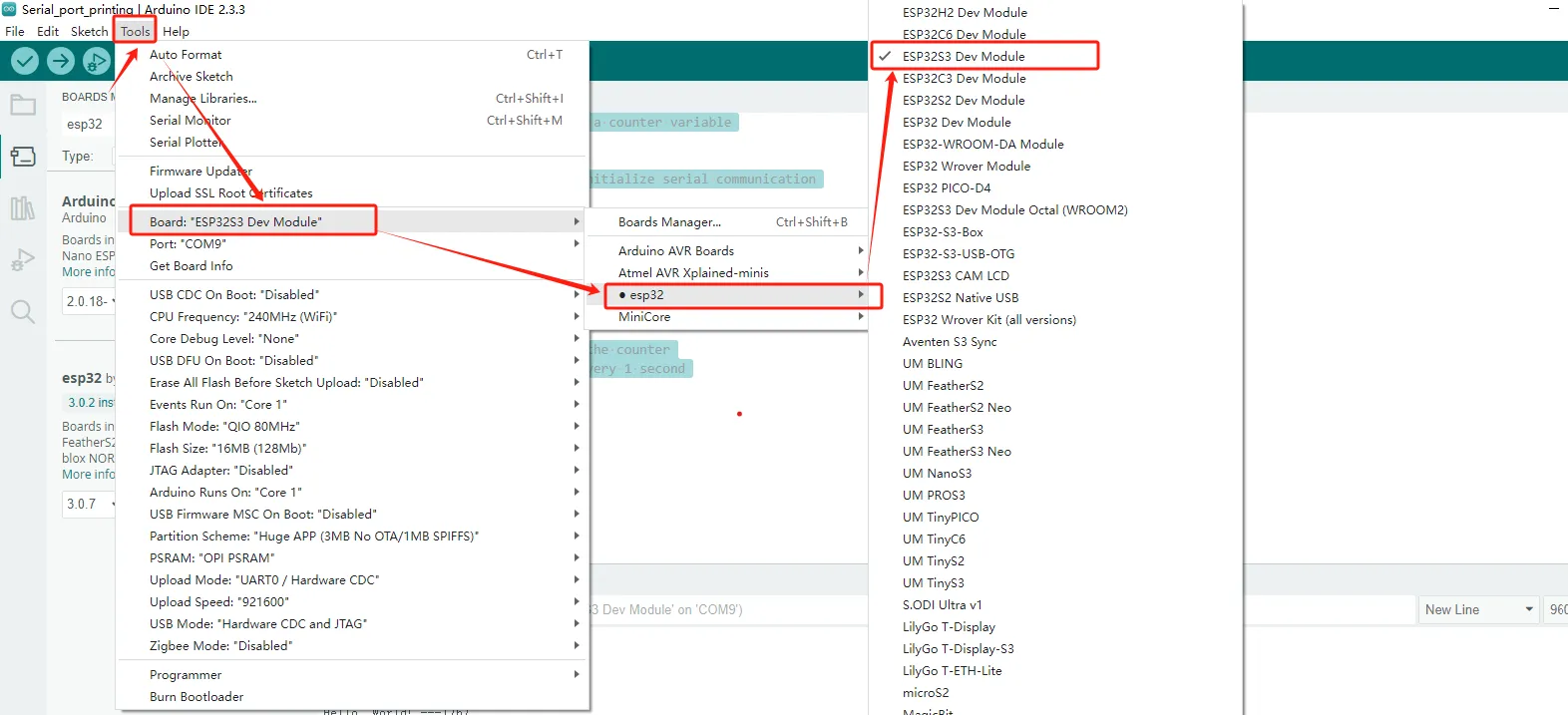This screenshot has height=715, width=1568.
Task: Expand Upload Speed 921600 submenu
Action: click(353, 602)
